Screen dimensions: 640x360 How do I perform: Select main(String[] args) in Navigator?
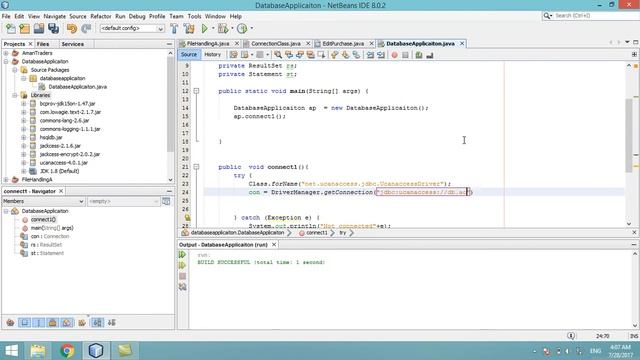pos(52,228)
